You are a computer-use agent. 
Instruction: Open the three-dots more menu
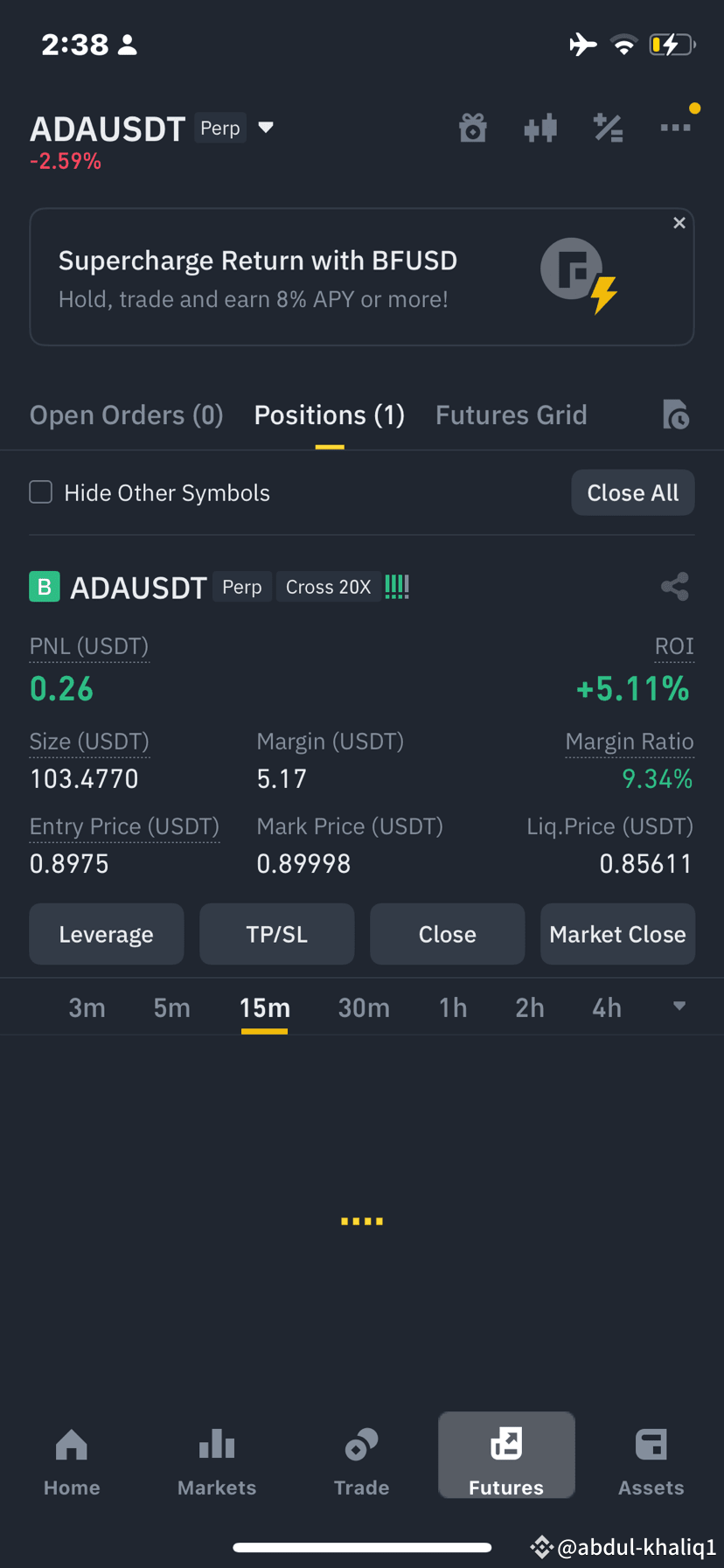675,128
